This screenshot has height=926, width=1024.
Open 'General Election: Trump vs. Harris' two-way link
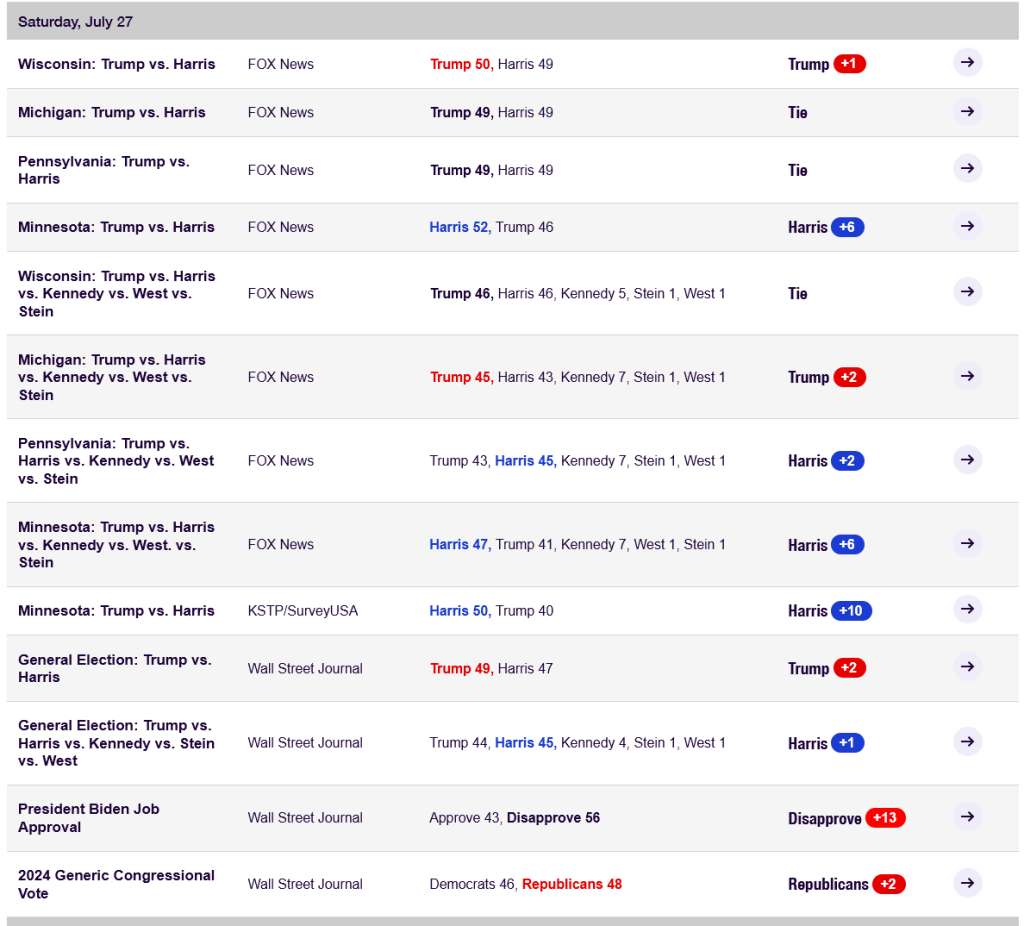coord(115,668)
